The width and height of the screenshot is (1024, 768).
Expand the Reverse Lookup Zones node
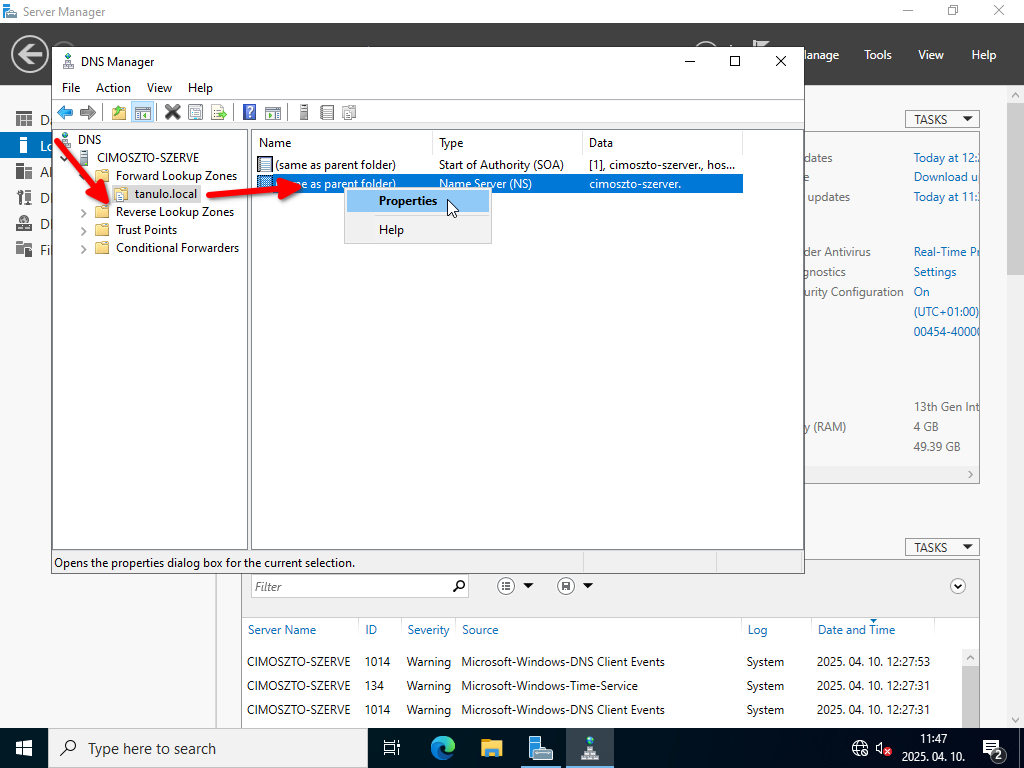click(84, 212)
